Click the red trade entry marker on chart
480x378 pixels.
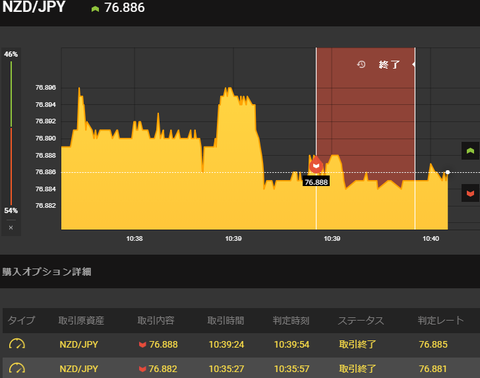click(316, 166)
